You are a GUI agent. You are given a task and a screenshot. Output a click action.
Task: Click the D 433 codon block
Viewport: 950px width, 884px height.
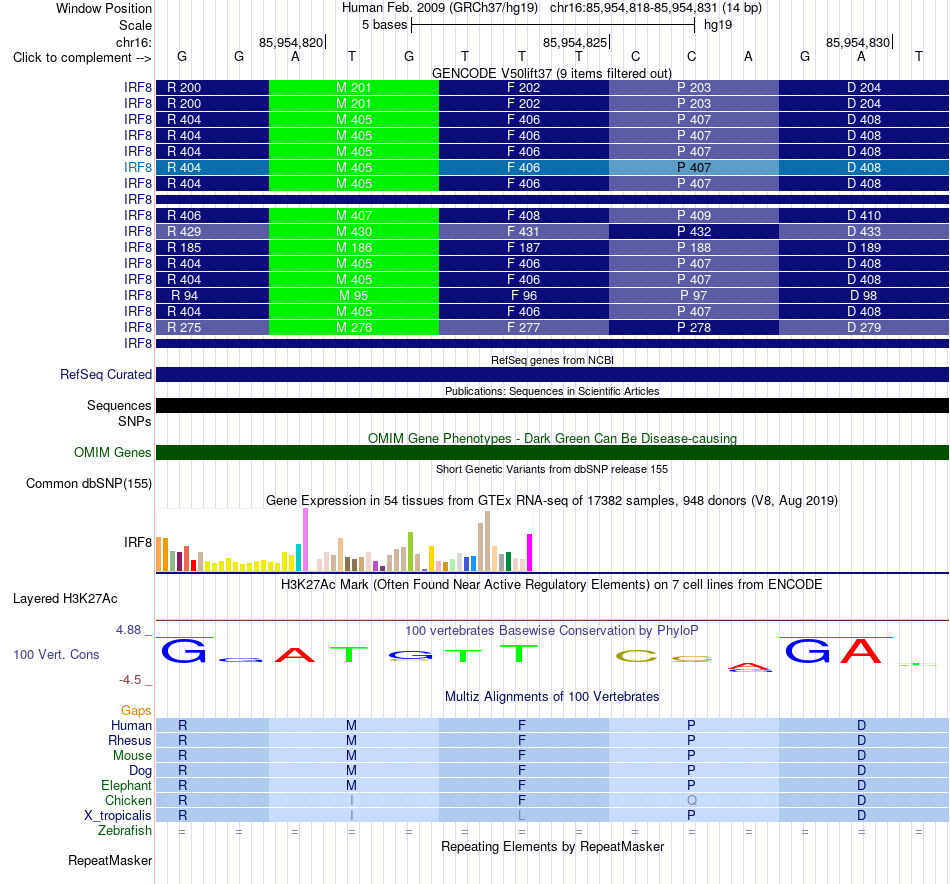tap(863, 231)
